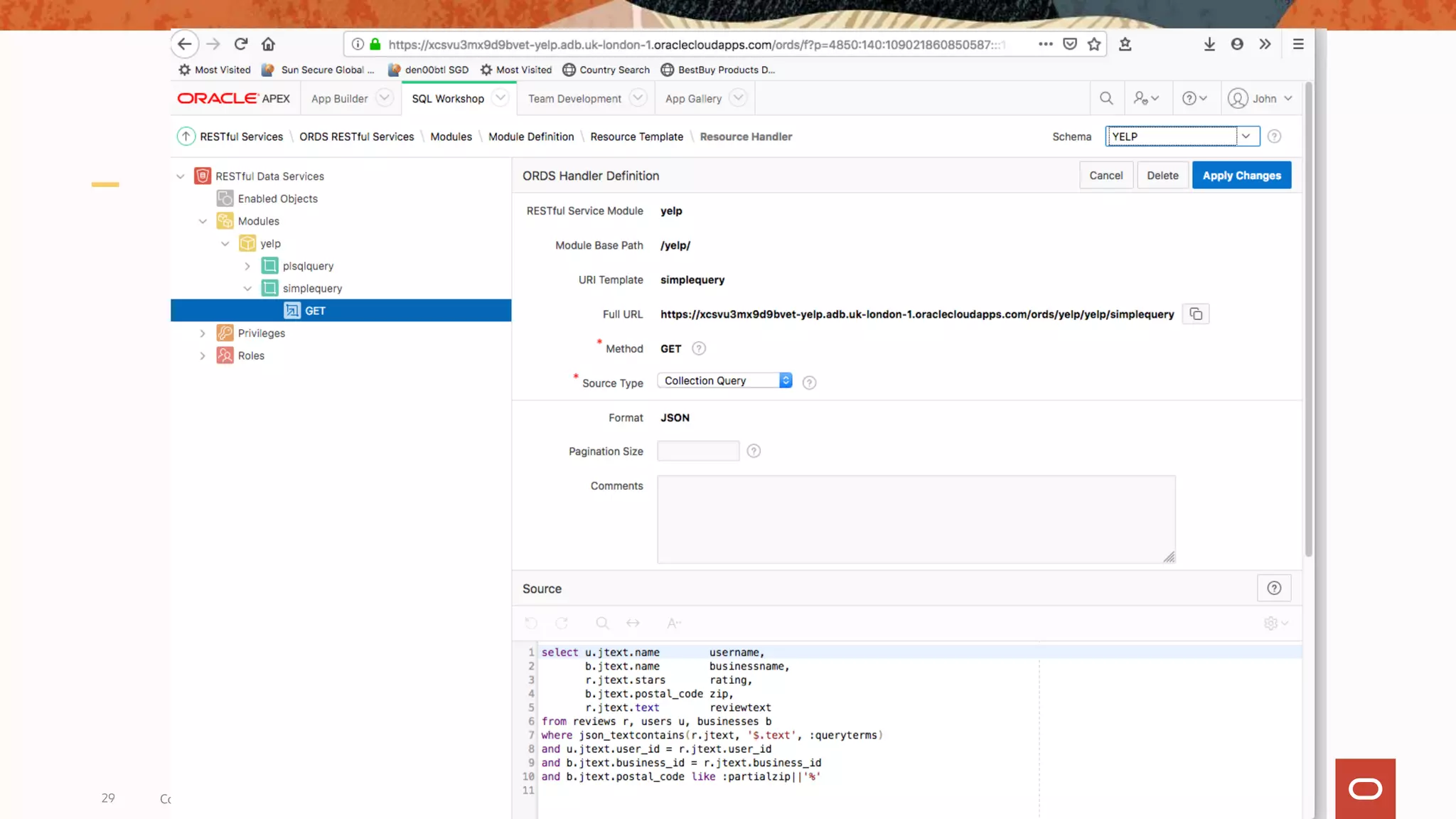Collapse the simplequery template node
Image resolution: width=1456 pixels, height=819 pixels.
pyautogui.click(x=247, y=289)
